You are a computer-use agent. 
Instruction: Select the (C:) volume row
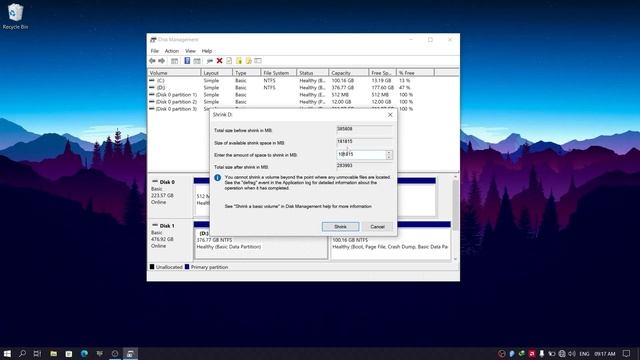point(303,81)
